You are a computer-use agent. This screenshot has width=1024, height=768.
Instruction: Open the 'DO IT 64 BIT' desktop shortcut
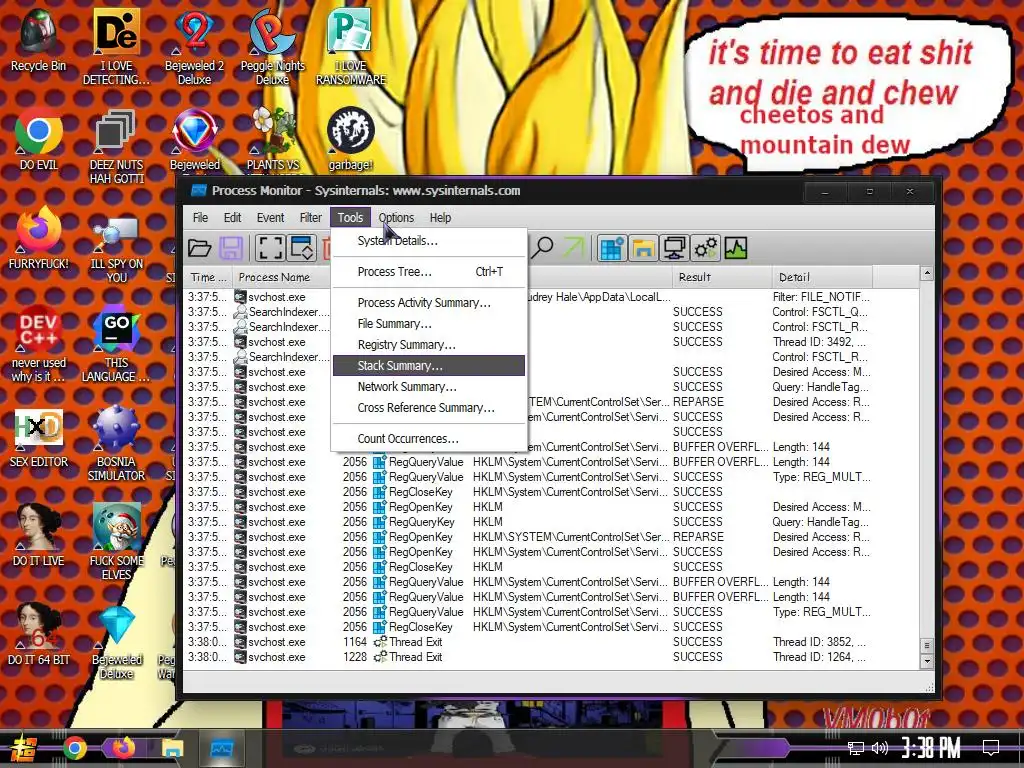click(39, 635)
